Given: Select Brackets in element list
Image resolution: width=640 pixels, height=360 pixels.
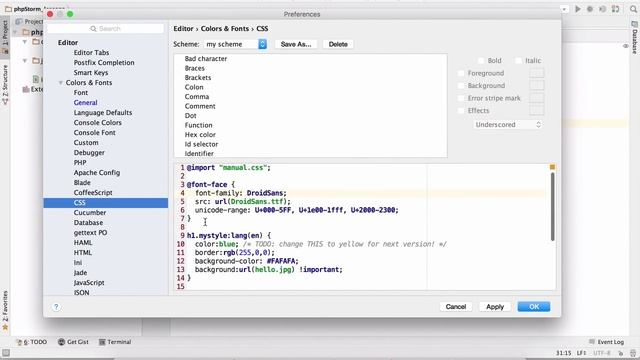Looking at the screenshot, I should pyautogui.click(x=198, y=78).
